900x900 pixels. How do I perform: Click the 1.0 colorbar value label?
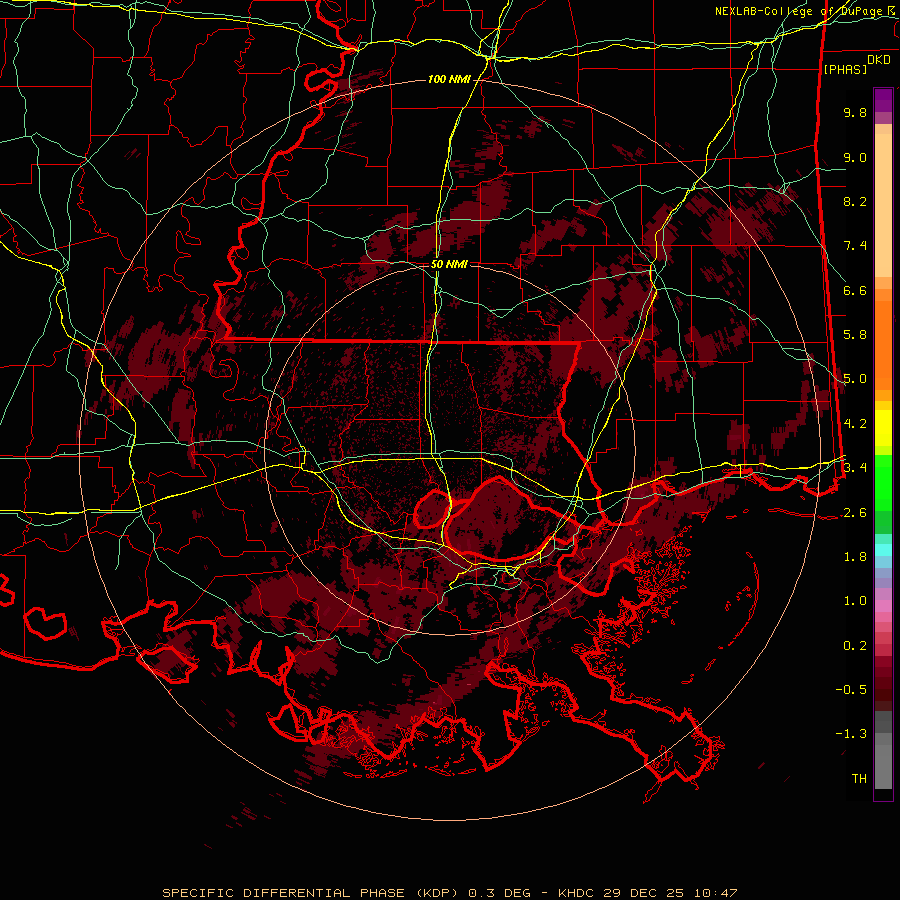[855, 601]
